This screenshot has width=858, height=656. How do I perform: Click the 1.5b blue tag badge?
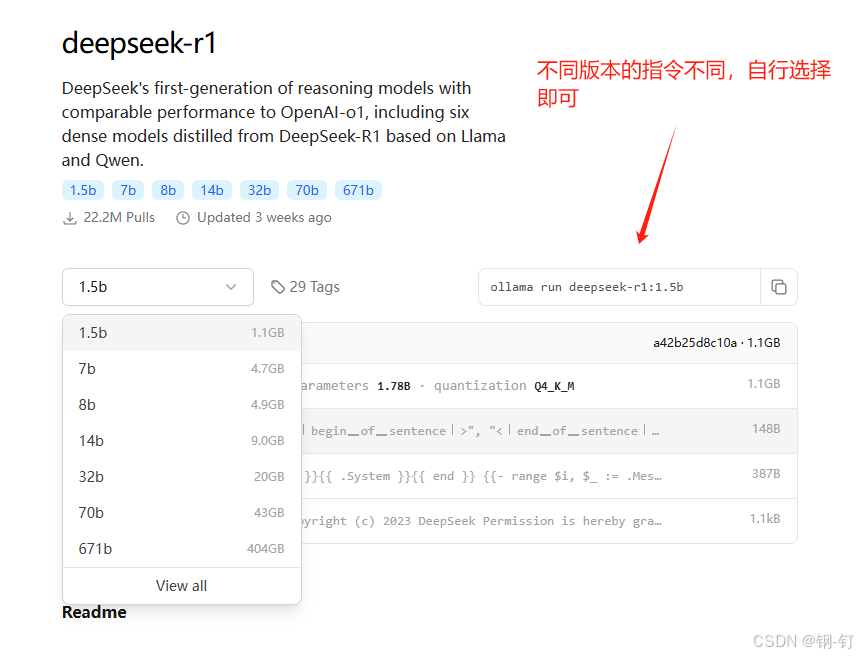pyautogui.click(x=83, y=190)
